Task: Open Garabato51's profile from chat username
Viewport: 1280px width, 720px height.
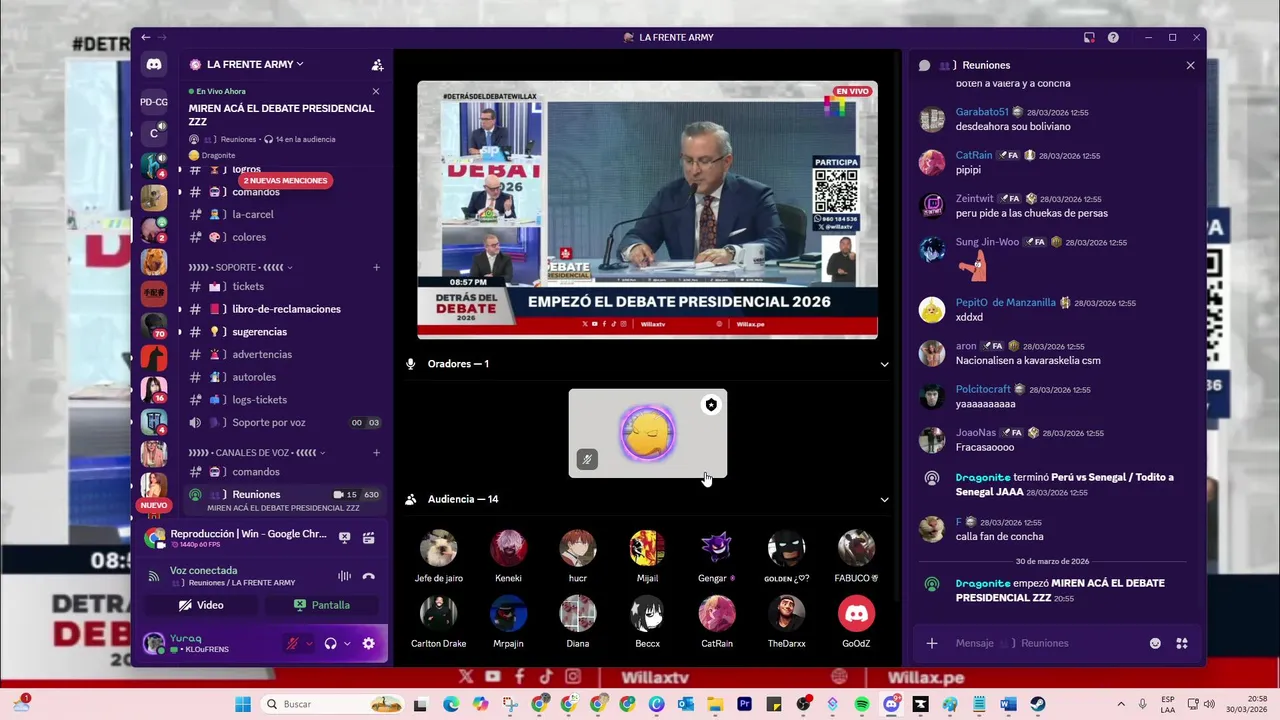Action: [982, 112]
